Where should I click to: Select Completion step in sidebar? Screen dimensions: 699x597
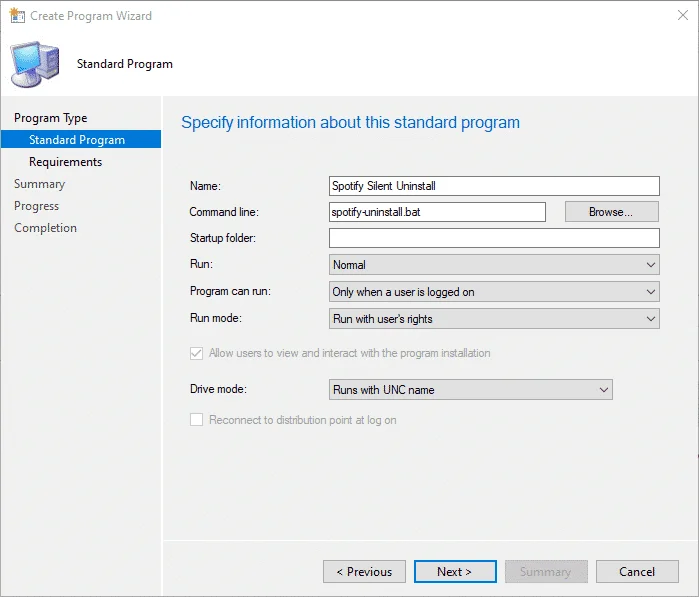[x=45, y=228]
